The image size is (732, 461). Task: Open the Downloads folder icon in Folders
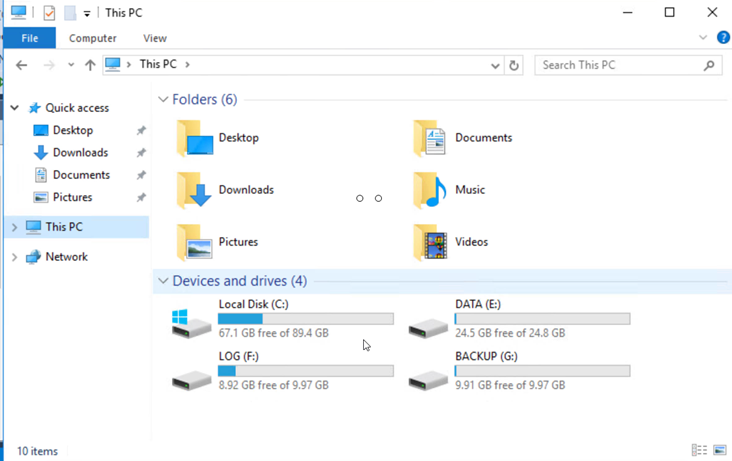point(195,190)
